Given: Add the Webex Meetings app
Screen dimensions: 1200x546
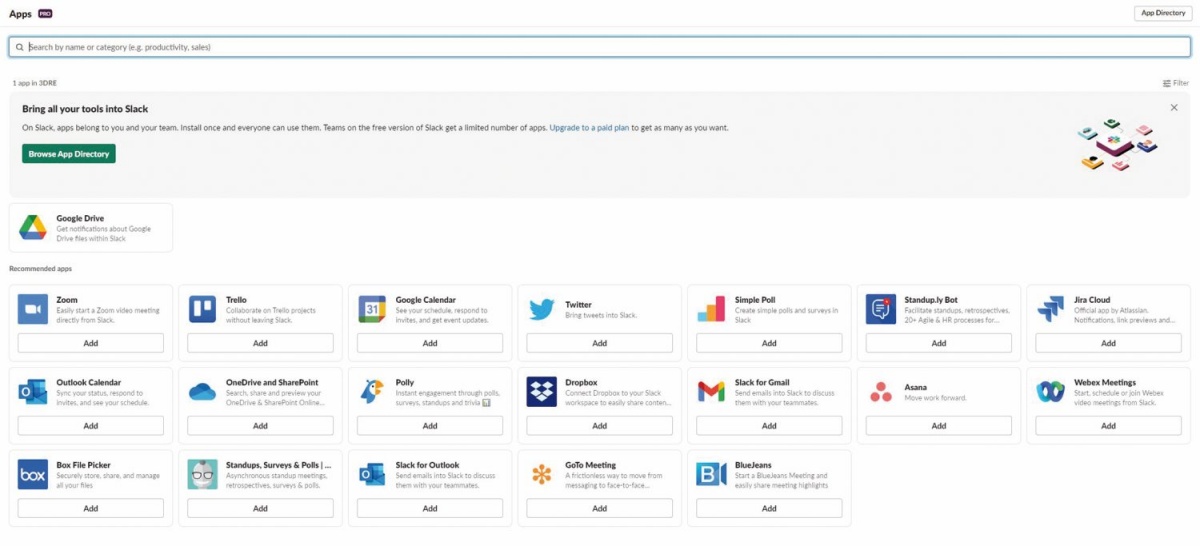Looking at the screenshot, I should [x=1109, y=425].
